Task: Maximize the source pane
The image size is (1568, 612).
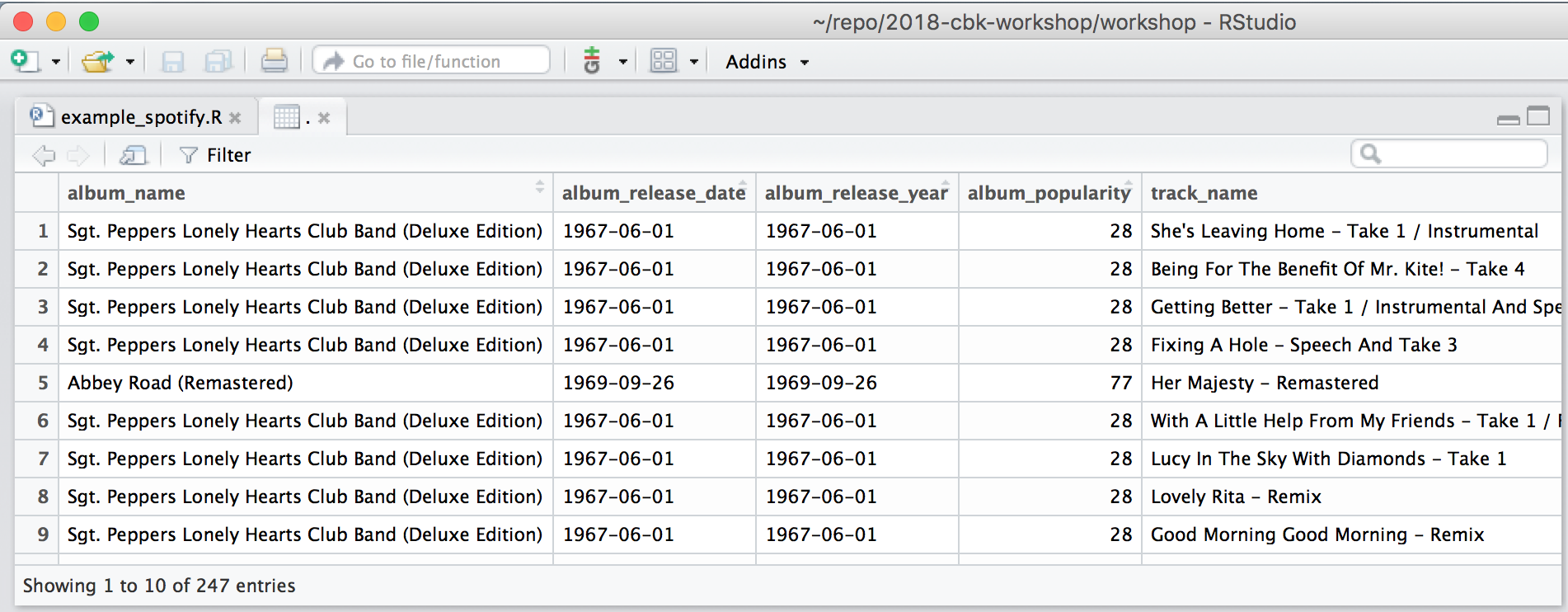Action: click(x=1538, y=116)
